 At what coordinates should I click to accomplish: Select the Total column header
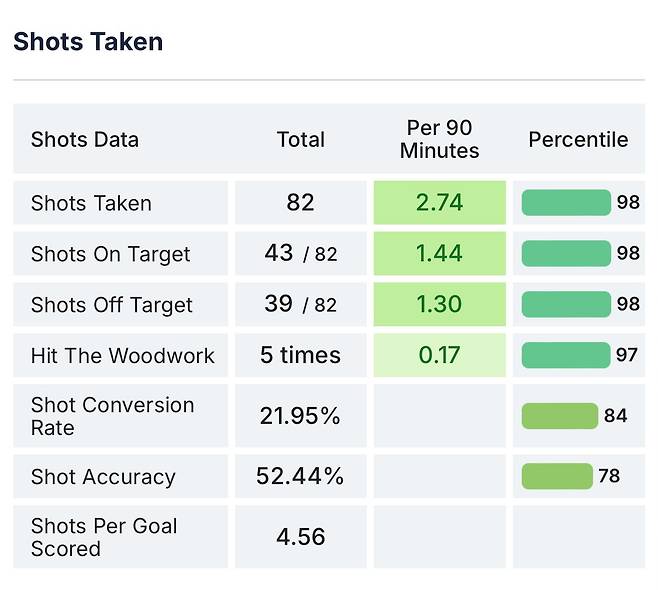click(300, 139)
